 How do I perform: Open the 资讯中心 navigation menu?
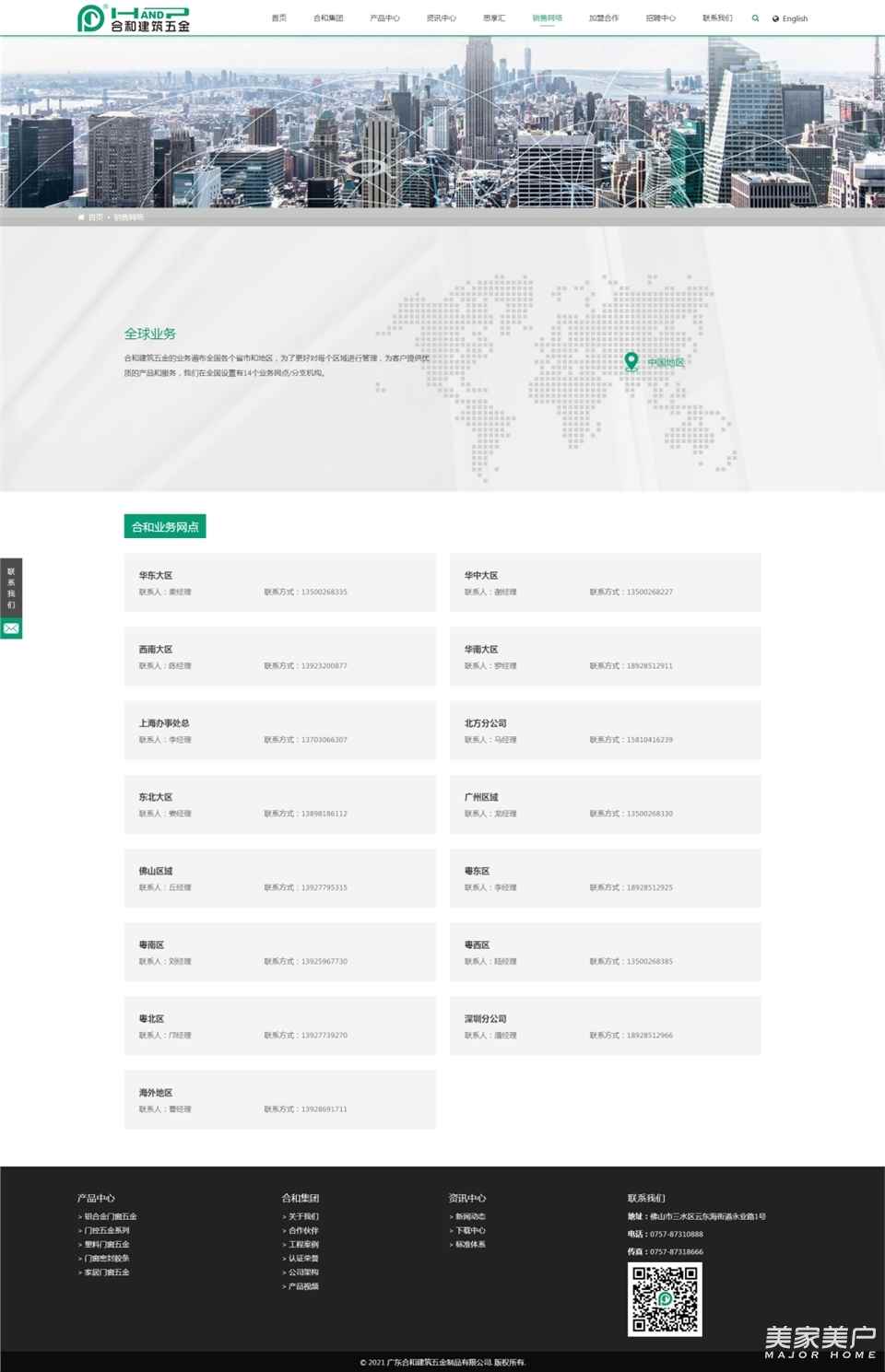click(441, 18)
